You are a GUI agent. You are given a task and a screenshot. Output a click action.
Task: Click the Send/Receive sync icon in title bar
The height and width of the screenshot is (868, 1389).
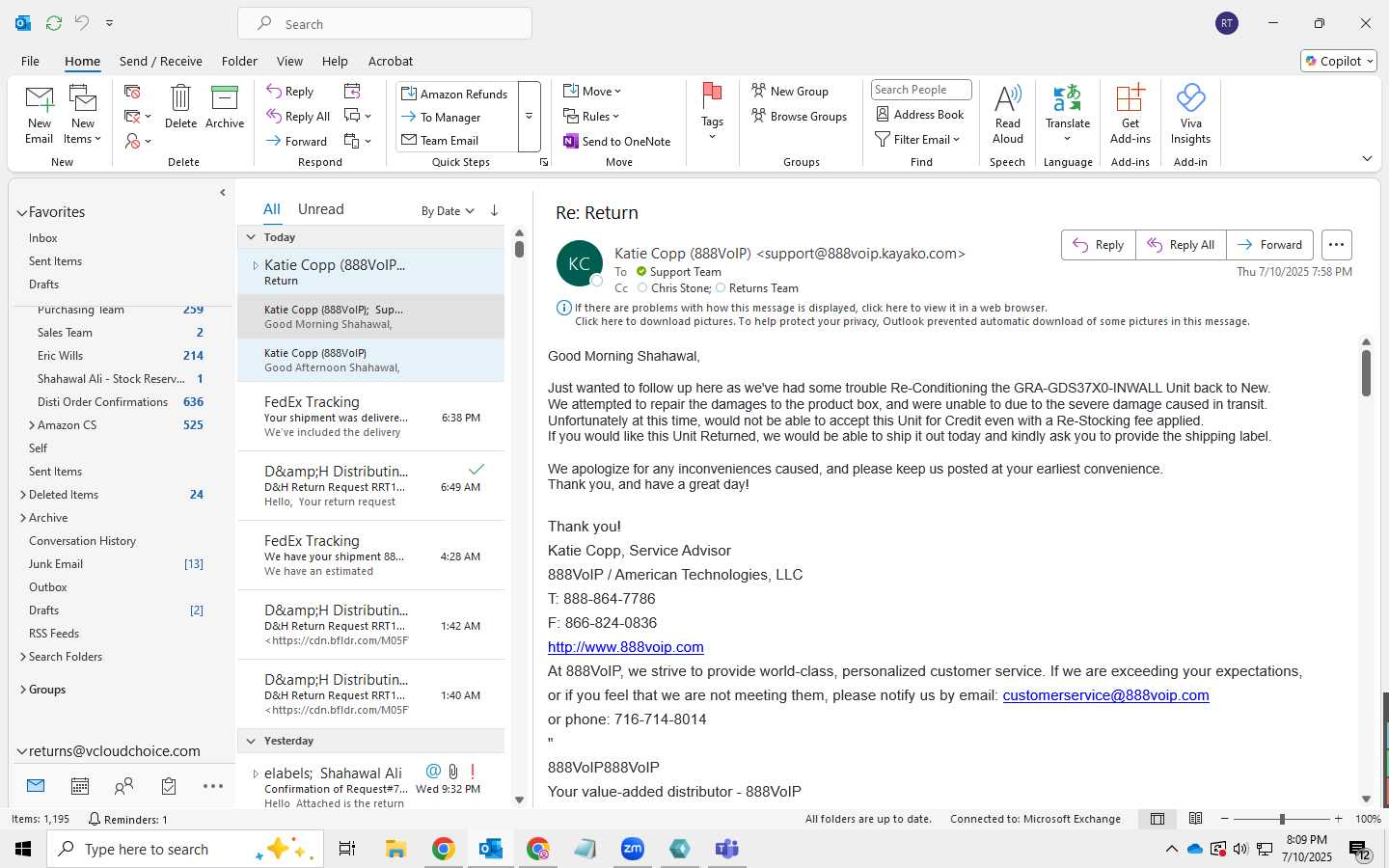[54, 23]
